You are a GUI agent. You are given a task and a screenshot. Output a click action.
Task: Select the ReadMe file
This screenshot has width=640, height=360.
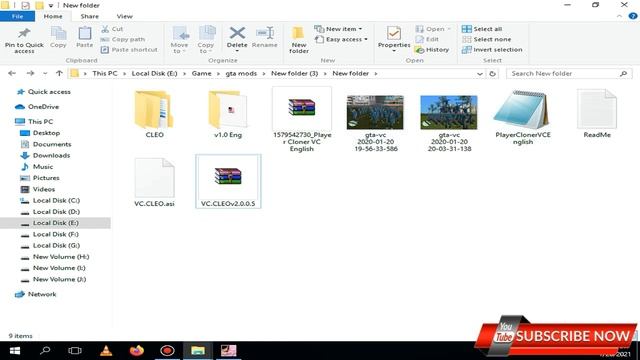click(x=597, y=114)
